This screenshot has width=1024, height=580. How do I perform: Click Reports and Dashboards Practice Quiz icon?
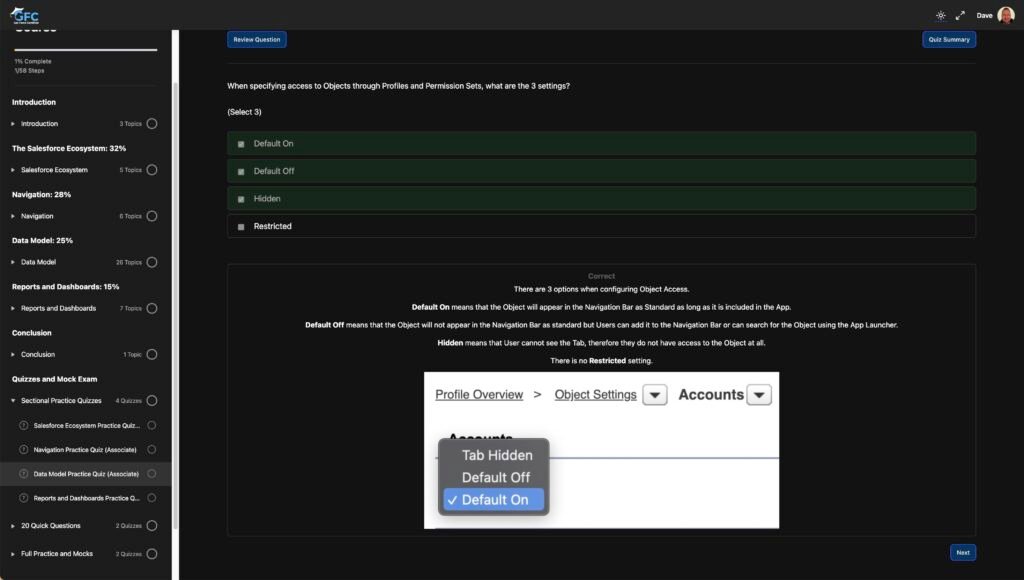[24, 498]
